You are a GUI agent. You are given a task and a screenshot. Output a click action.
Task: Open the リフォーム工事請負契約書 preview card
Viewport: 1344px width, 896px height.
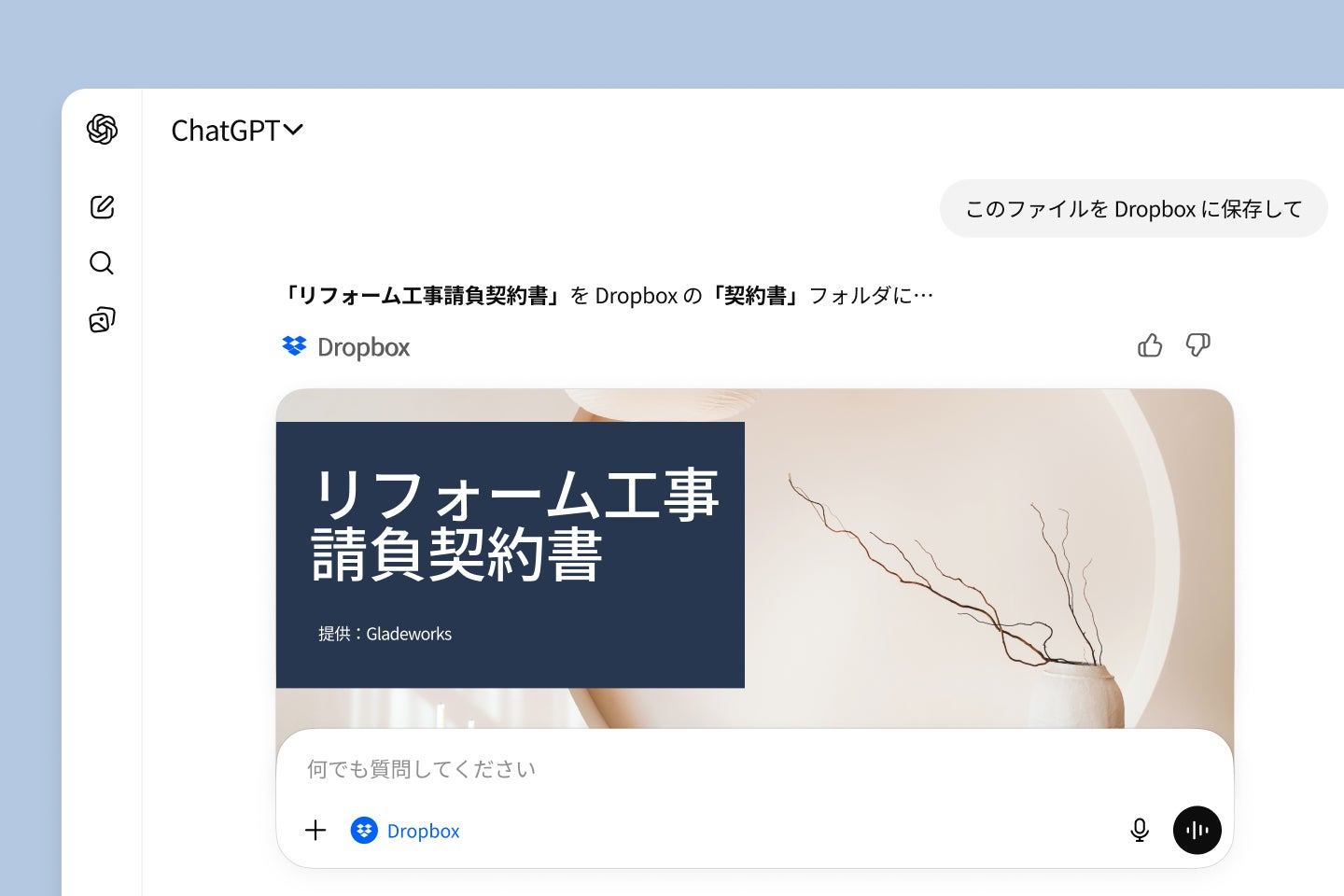tap(754, 558)
